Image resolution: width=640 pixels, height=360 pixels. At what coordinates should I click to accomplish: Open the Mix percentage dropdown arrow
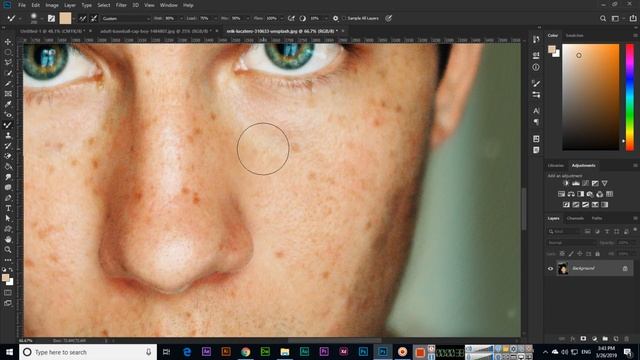click(247, 19)
